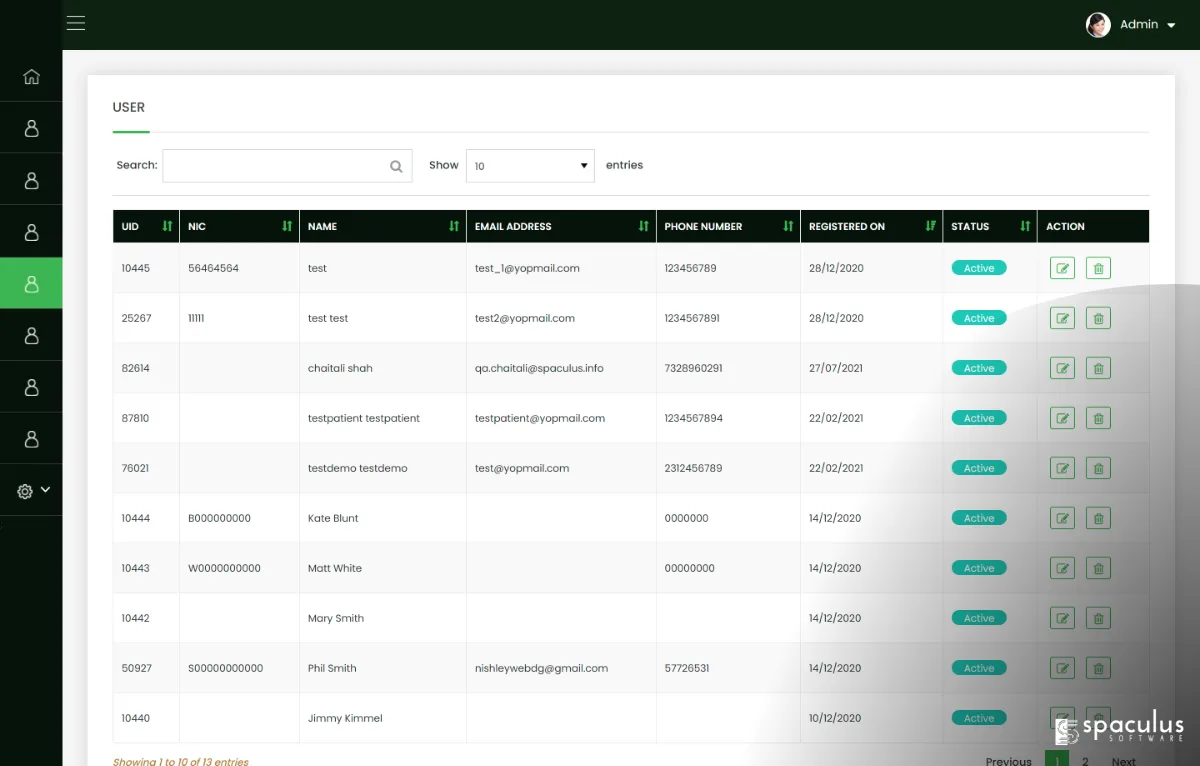Viewport: 1200px width, 766px height.
Task: Sort by Status column arrows
Action: 1025,226
